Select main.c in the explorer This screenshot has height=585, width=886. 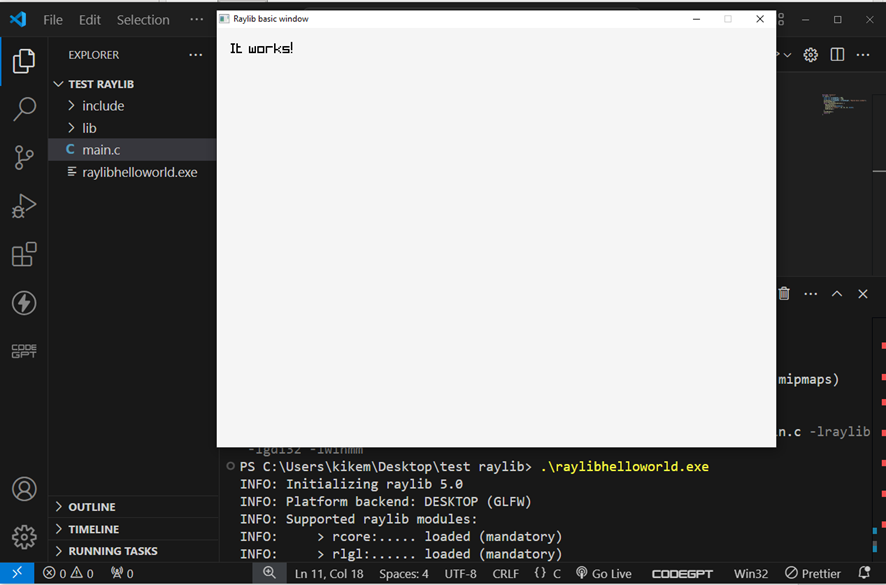point(101,150)
